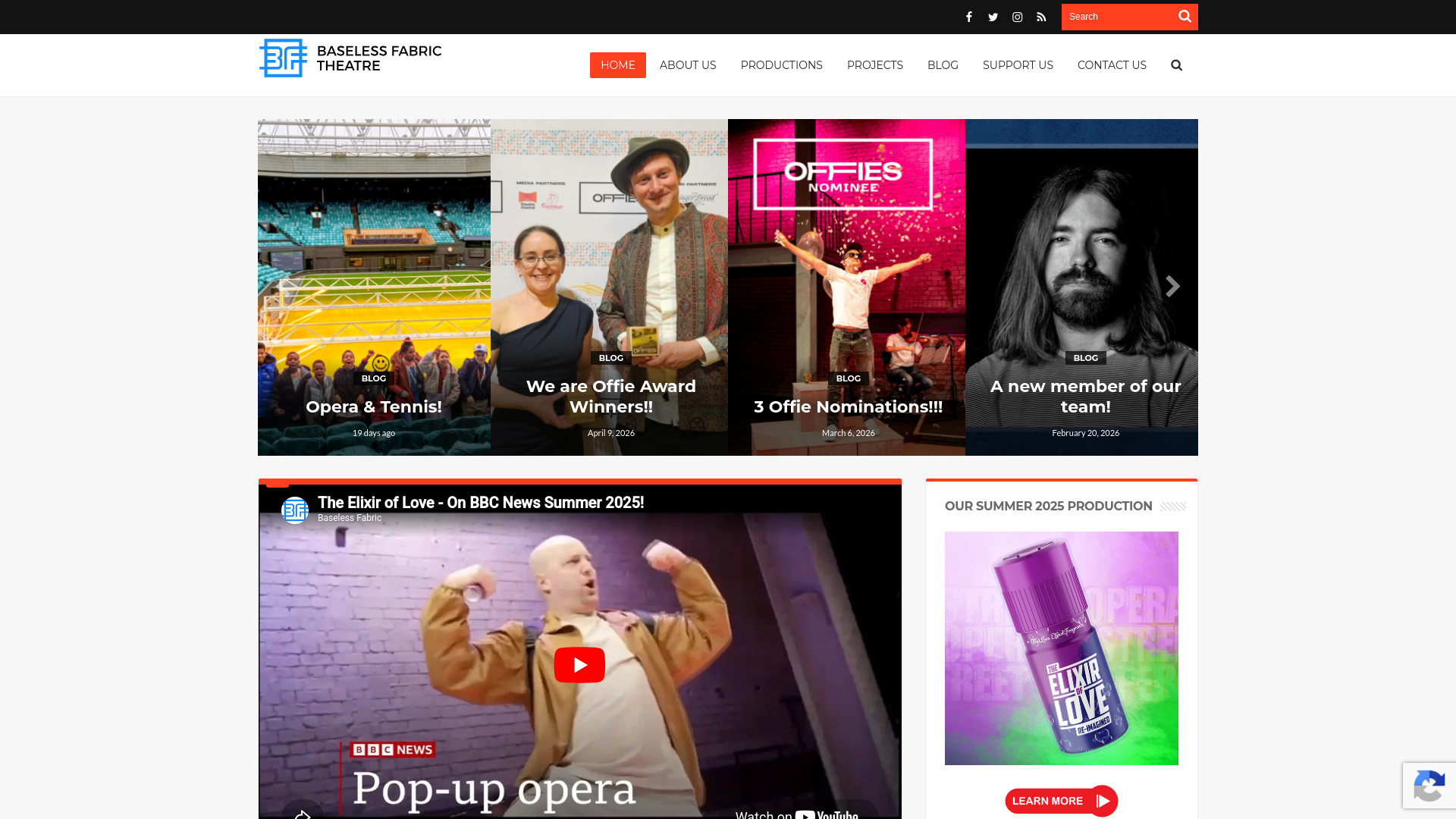Open We are Offie Award Winners!! post

click(611, 397)
